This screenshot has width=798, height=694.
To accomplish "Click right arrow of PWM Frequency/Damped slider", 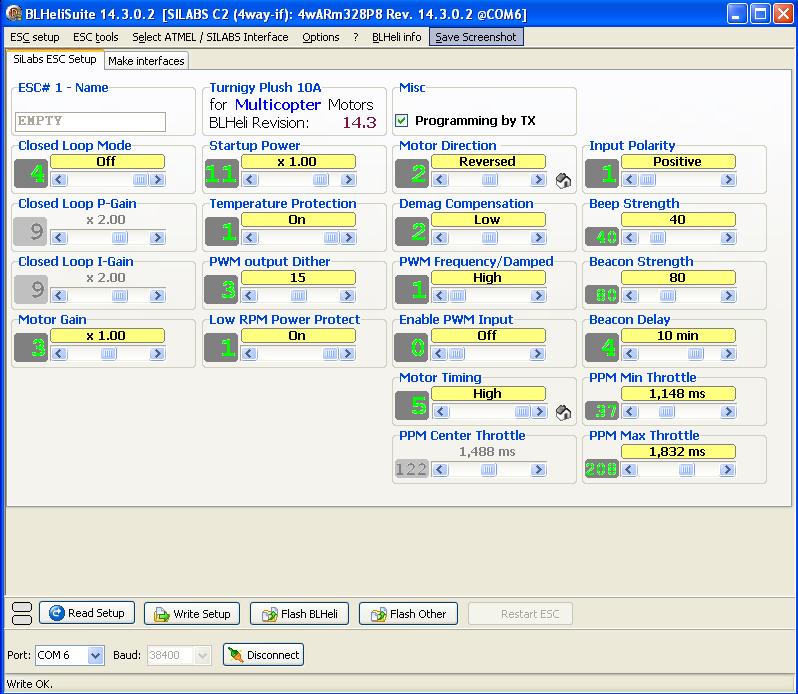I will coord(538,296).
